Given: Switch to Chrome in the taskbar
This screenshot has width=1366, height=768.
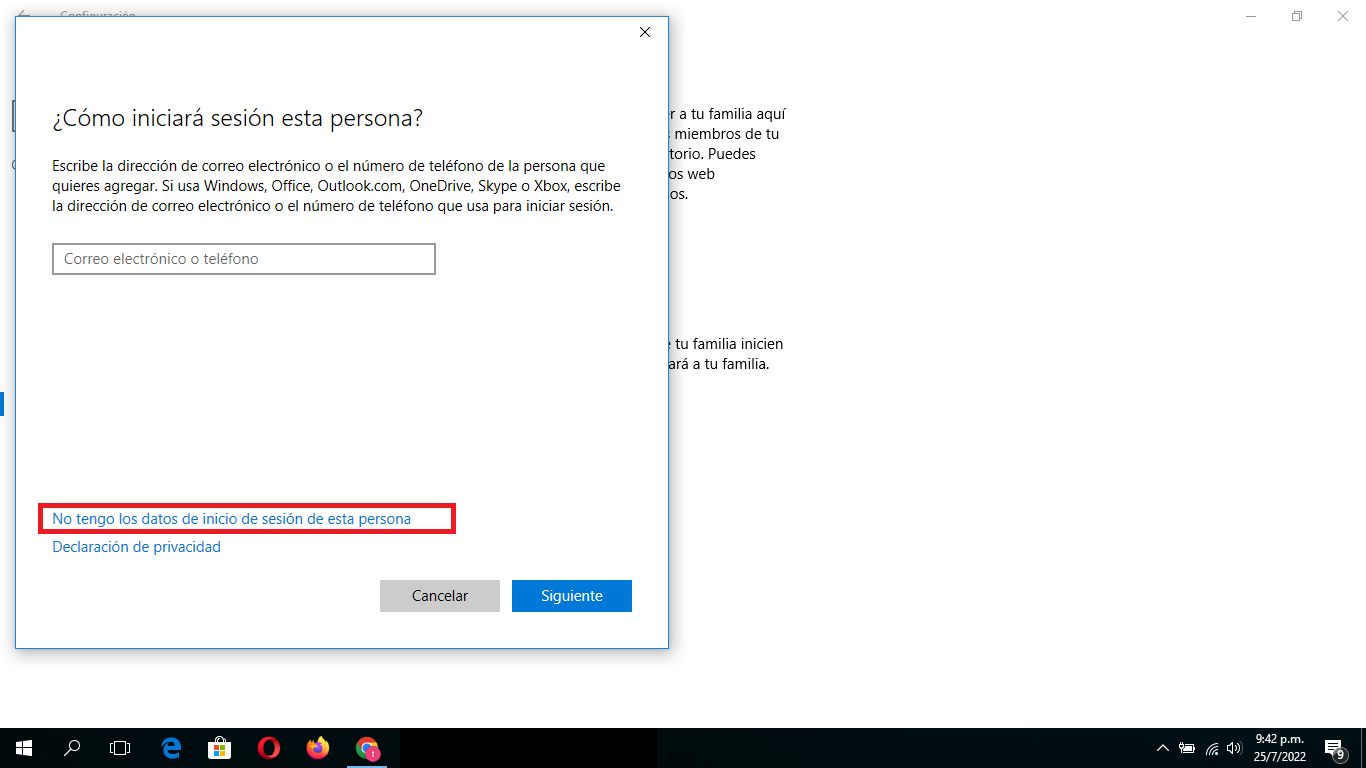Looking at the screenshot, I should (368, 748).
